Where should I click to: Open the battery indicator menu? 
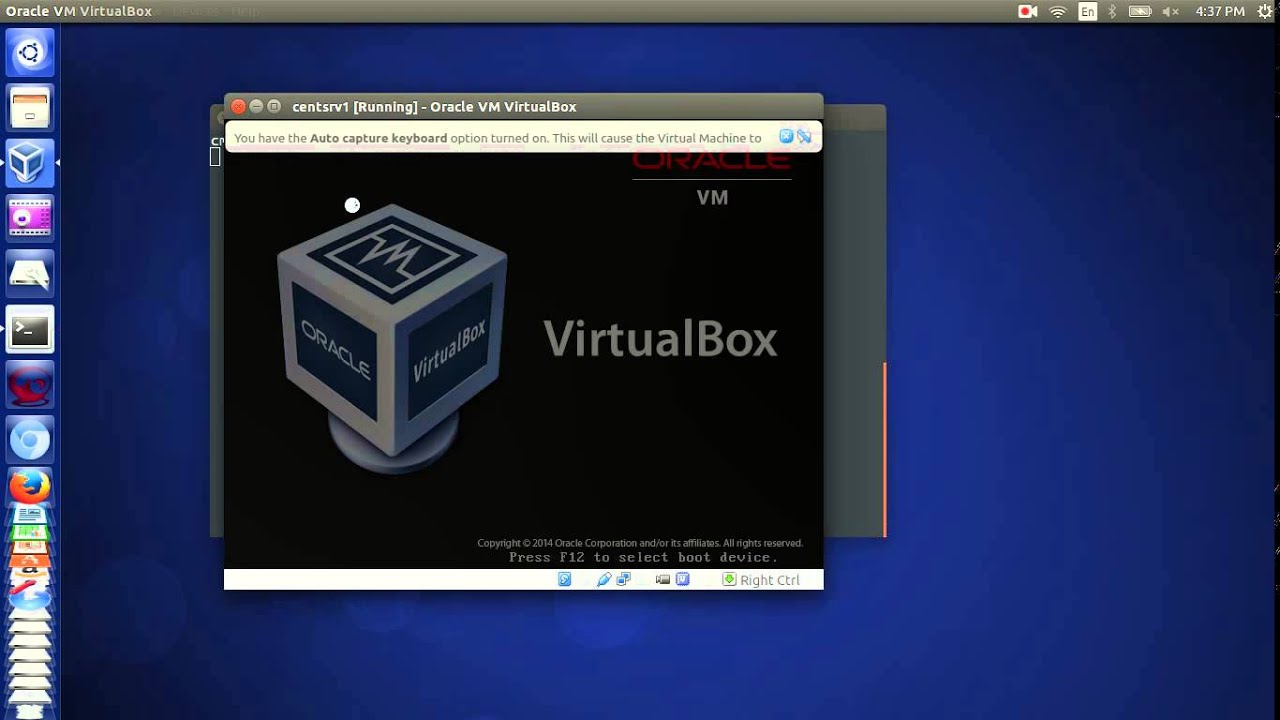(1140, 11)
